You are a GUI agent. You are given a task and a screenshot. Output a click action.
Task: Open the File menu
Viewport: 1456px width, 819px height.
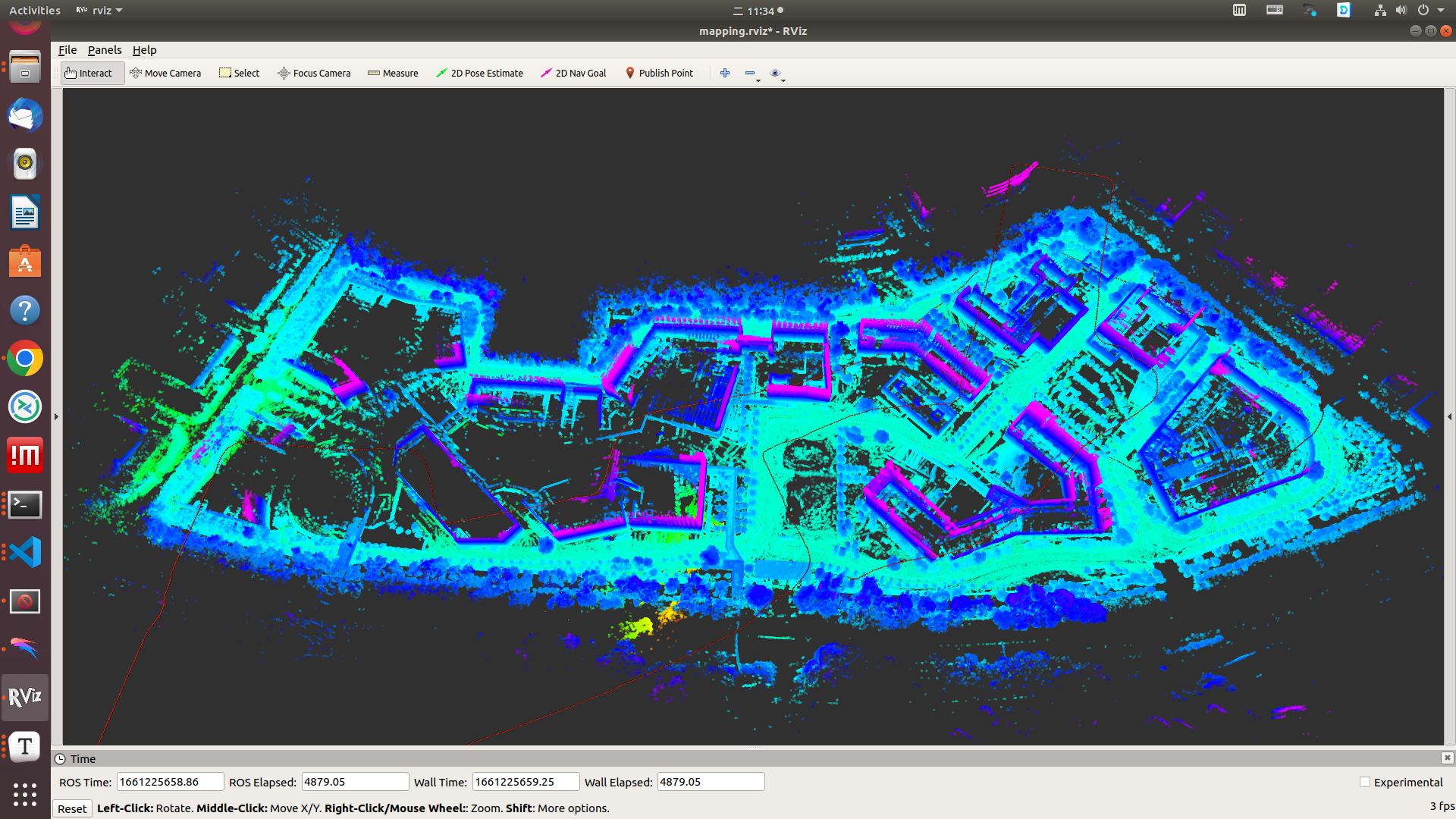pyautogui.click(x=67, y=50)
